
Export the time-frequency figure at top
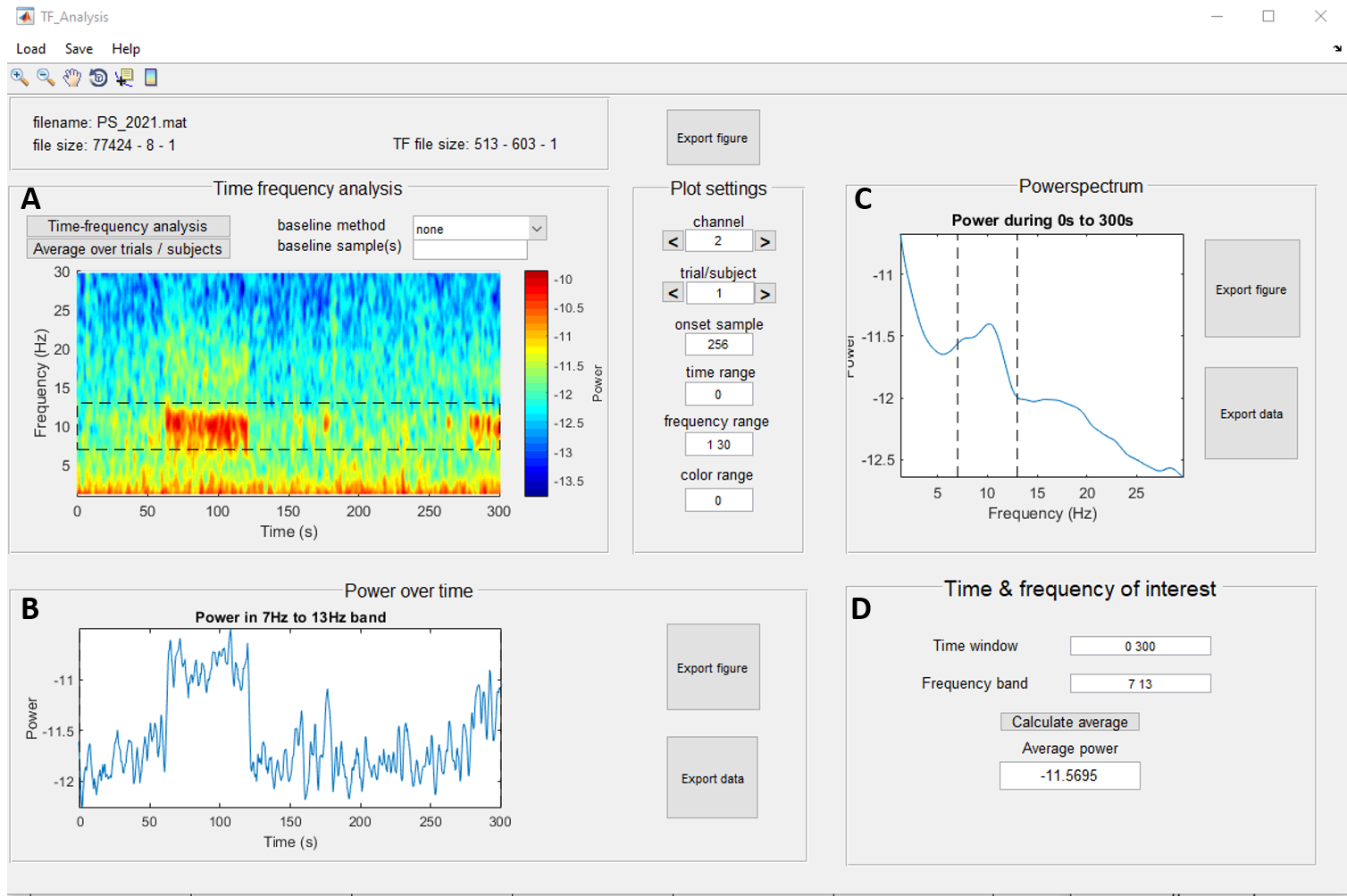pos(713,138)
